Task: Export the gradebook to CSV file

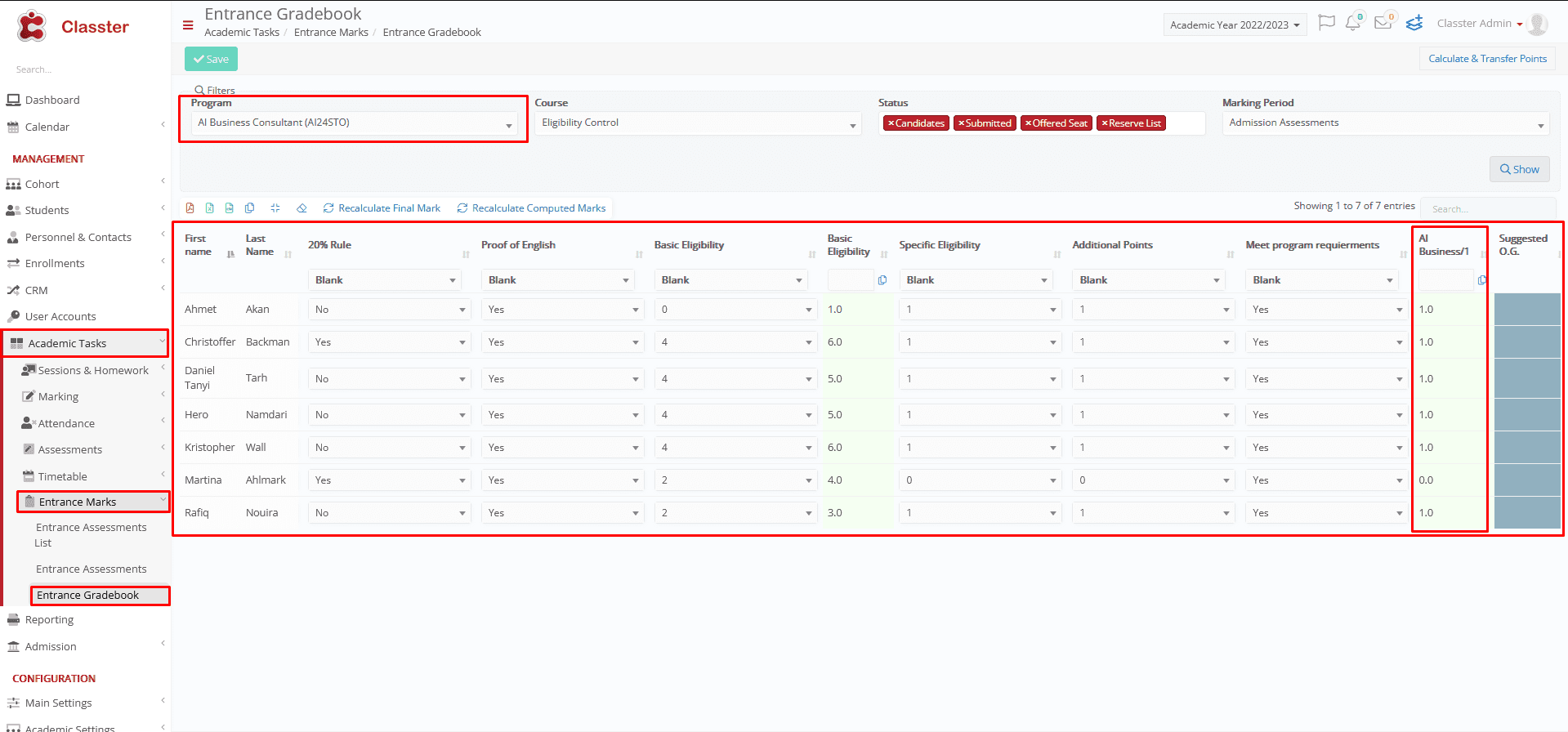Action: [x=230, y=208]
